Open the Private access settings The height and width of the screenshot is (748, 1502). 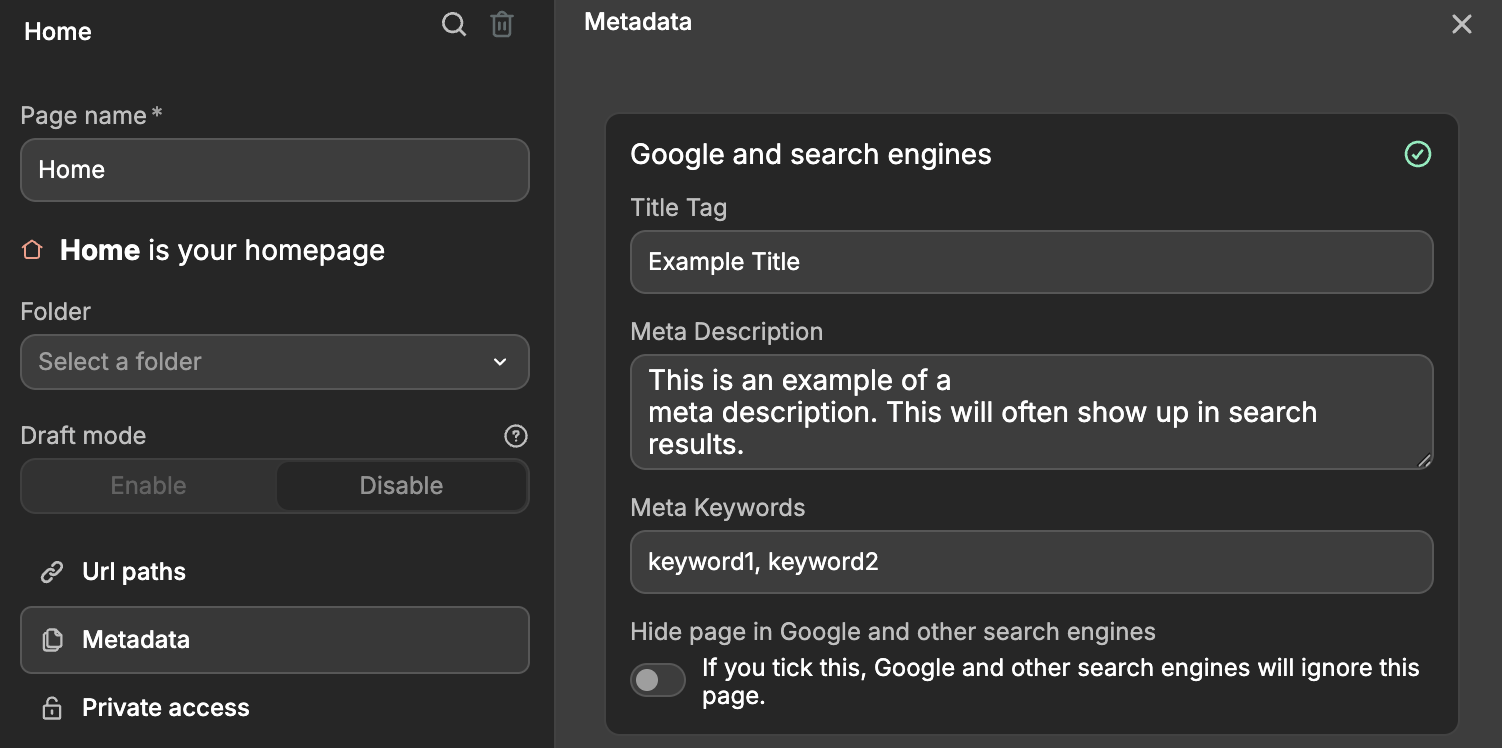pos(165,707)
